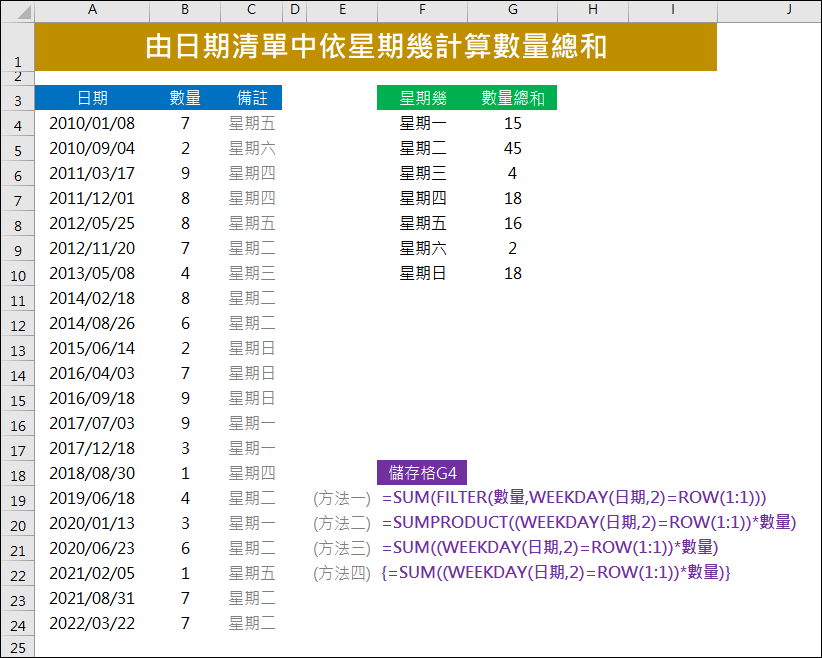The width and height of the screenshot is (822, 658).
Task: Select total 15 for 星期一
Action: tap(513, 123)
